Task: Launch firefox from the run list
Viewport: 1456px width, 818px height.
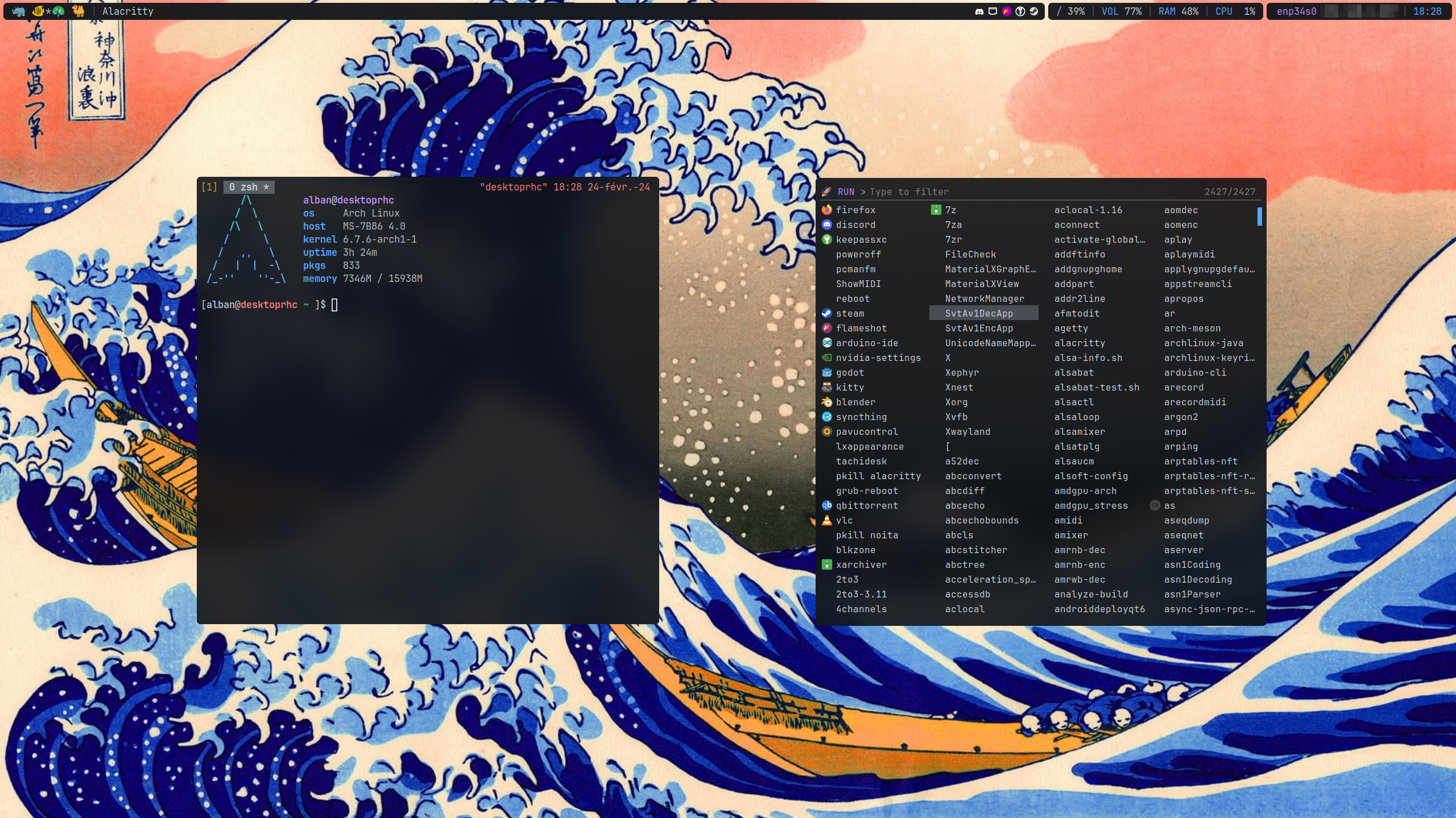Action: pyautogui.click(x=855, y=210)
